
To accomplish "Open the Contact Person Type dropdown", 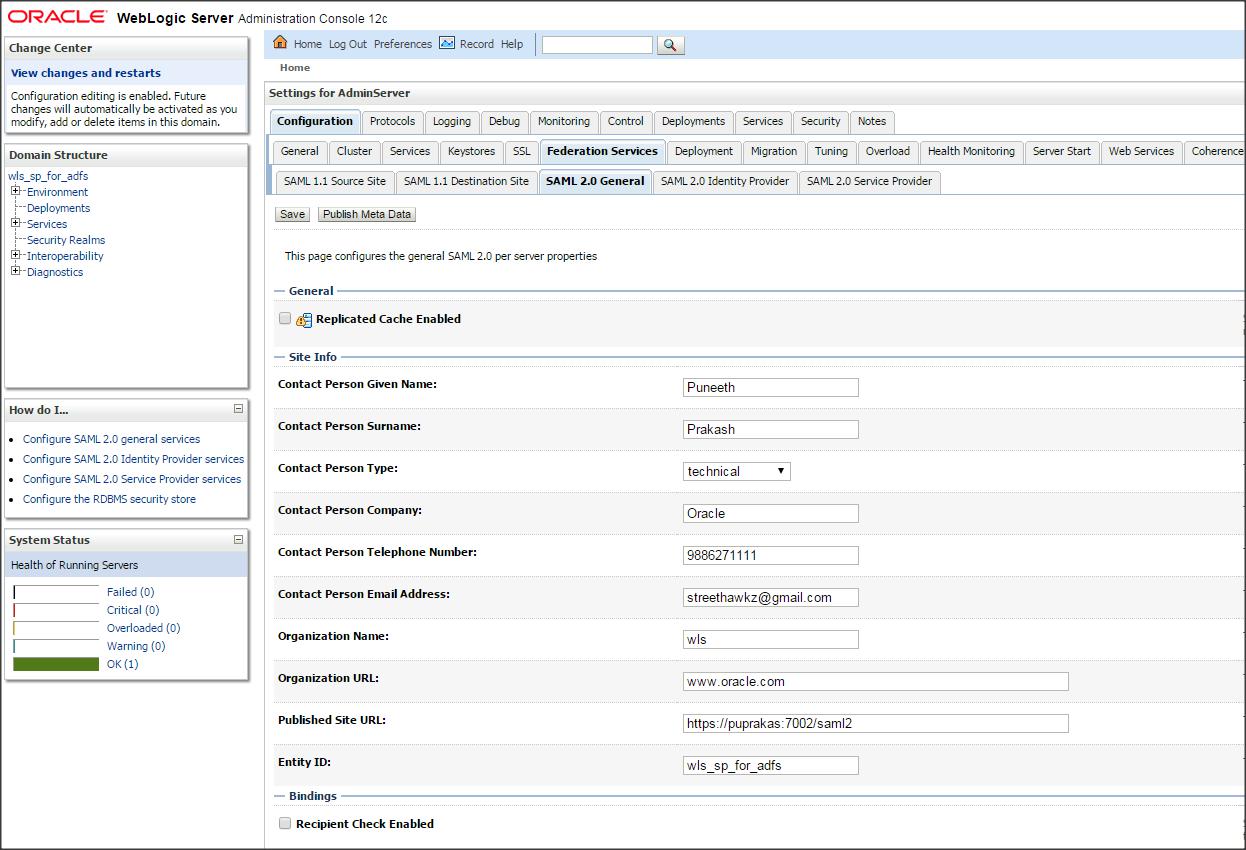I will (736, 471).
